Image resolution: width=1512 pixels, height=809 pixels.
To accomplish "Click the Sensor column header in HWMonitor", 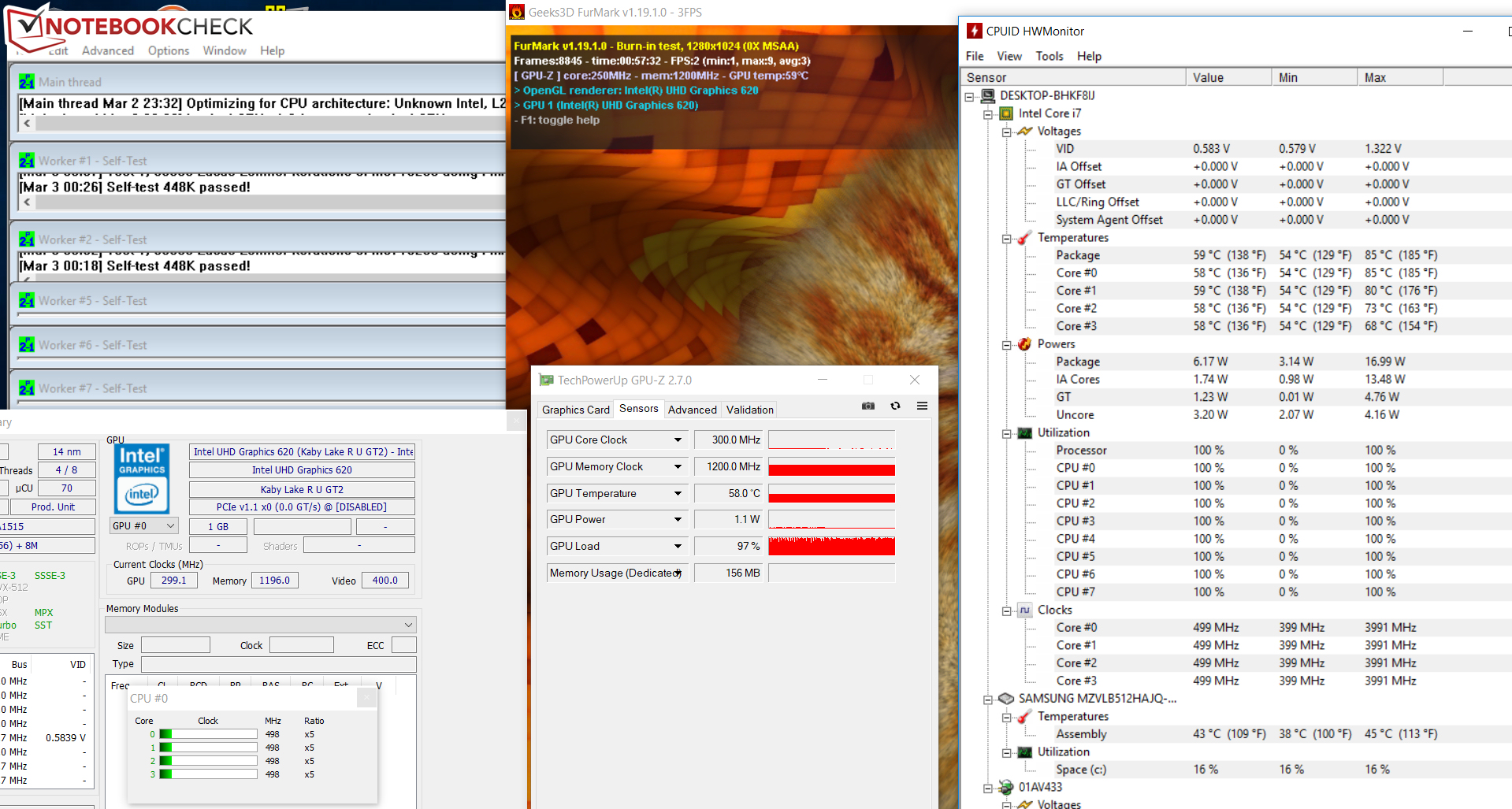I will click(1073, 77).
